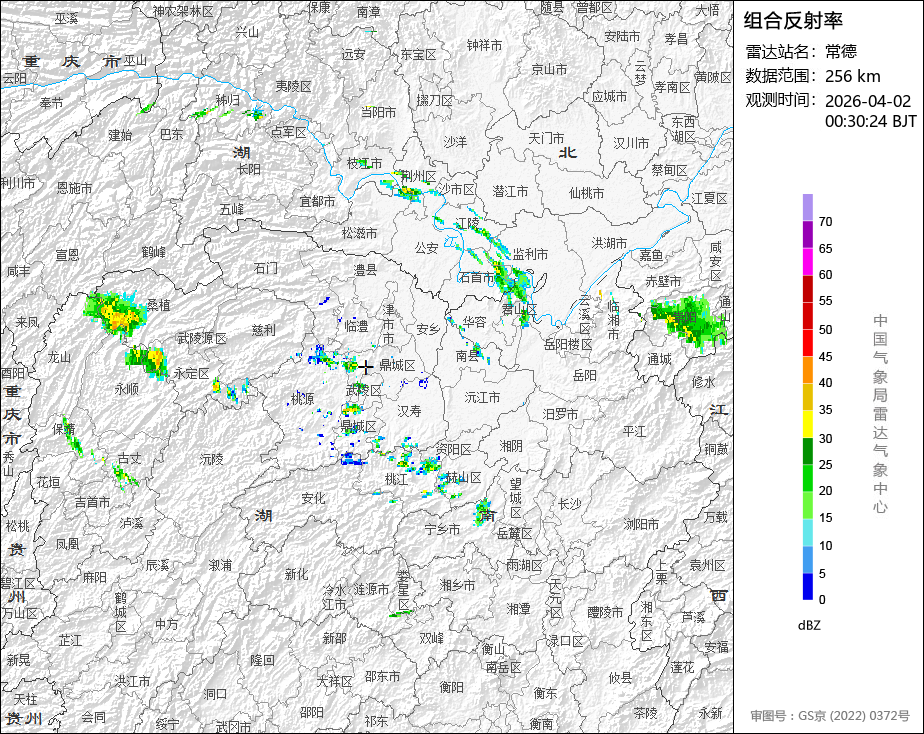Pick the bright red 45-50 dBZ band
The image size is (924, 734).
807,342
